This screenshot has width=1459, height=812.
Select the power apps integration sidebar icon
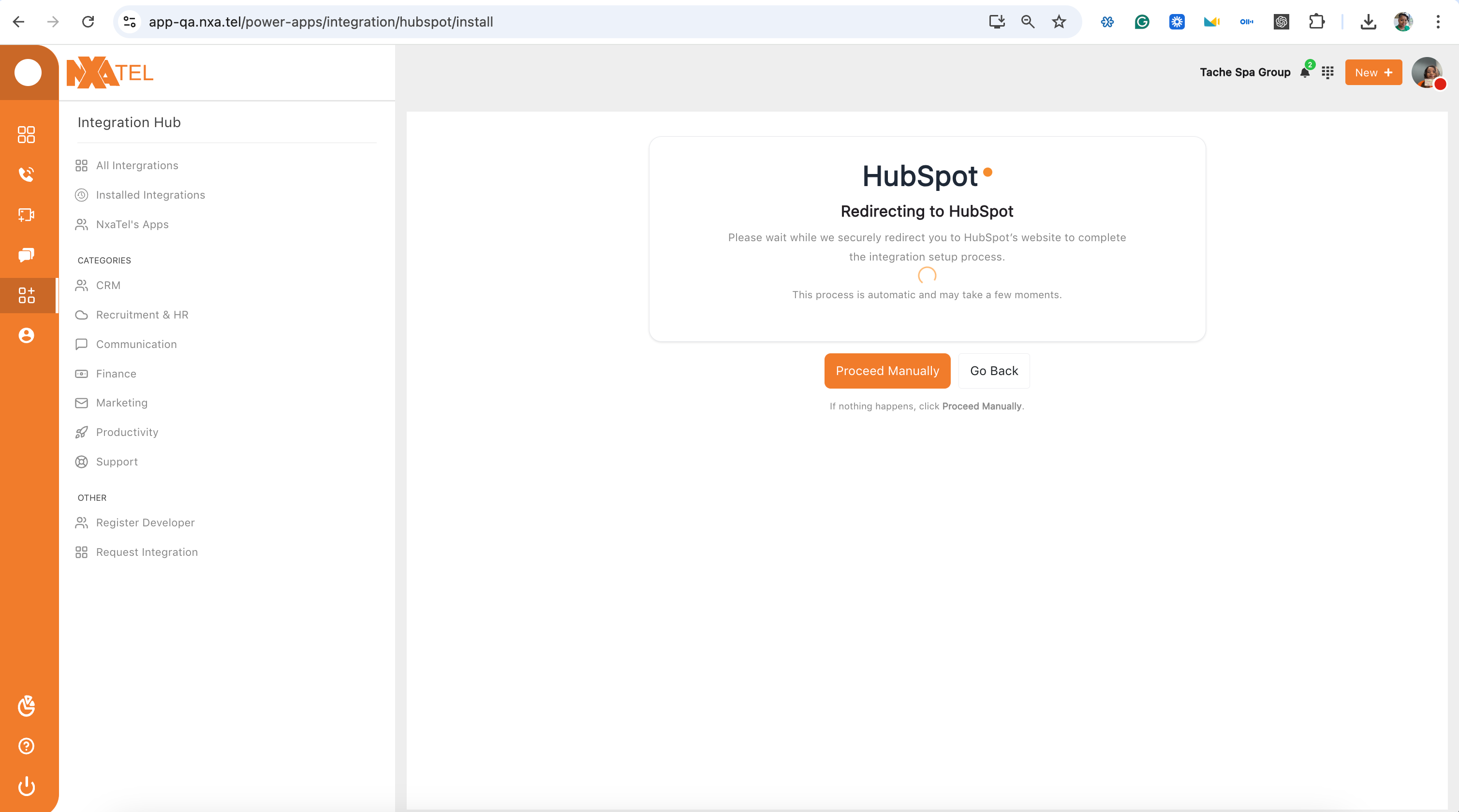(26, 295)
